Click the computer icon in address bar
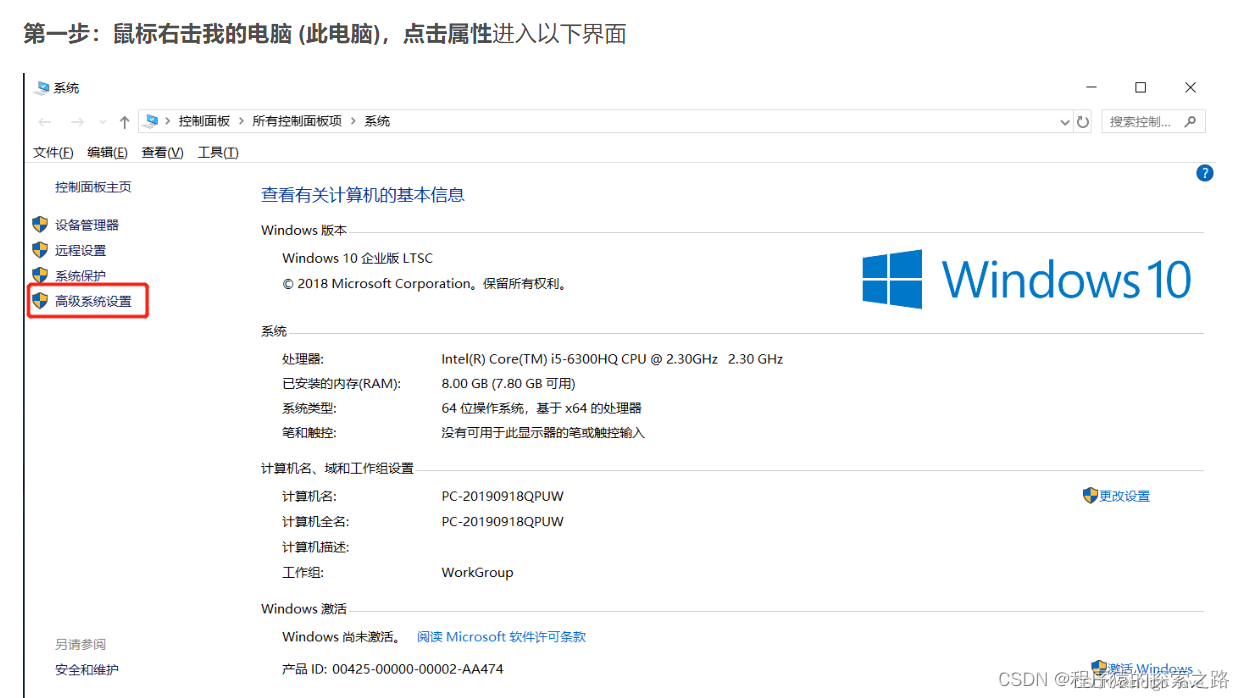 coord(151,121)
